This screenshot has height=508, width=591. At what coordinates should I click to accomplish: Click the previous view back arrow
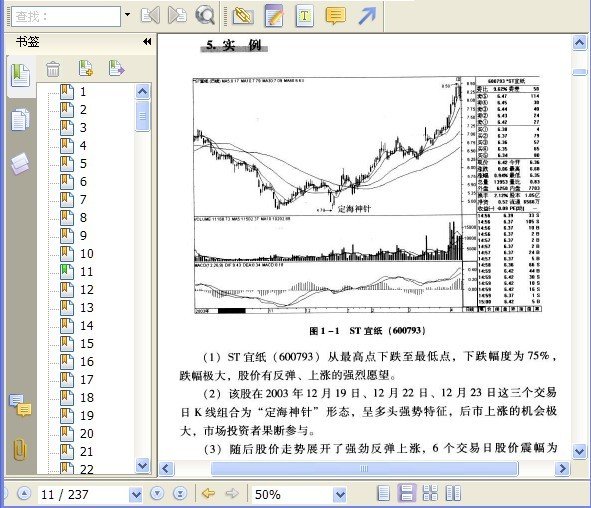208,493
